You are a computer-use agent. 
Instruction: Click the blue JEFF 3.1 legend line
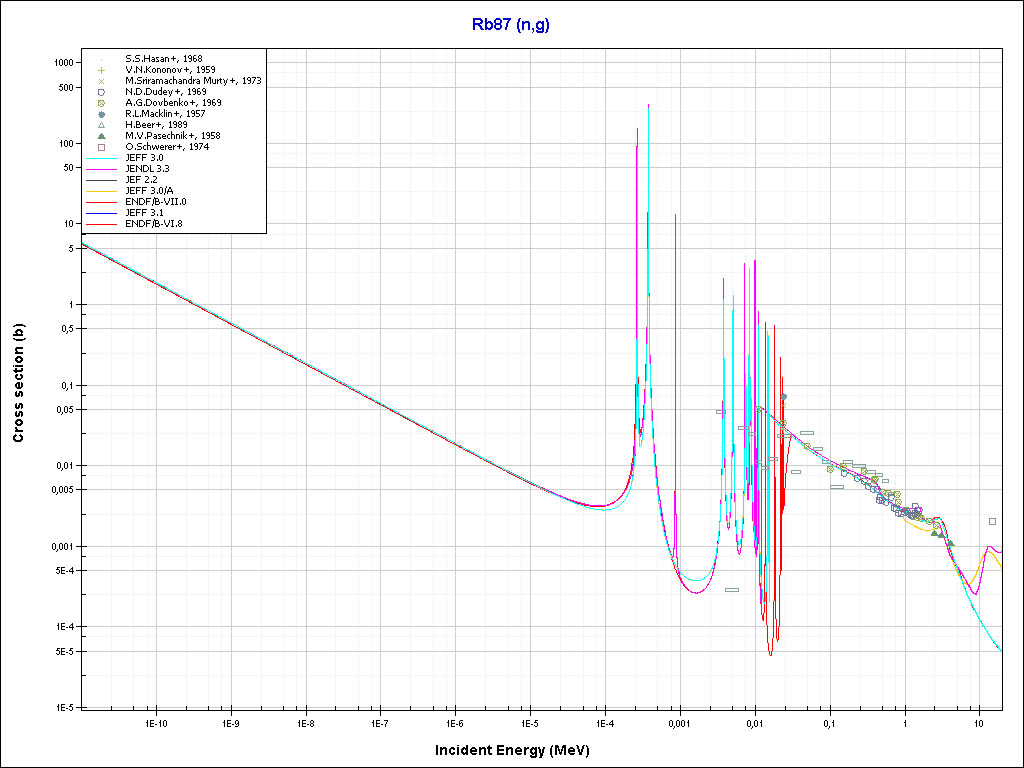point(102,212)
